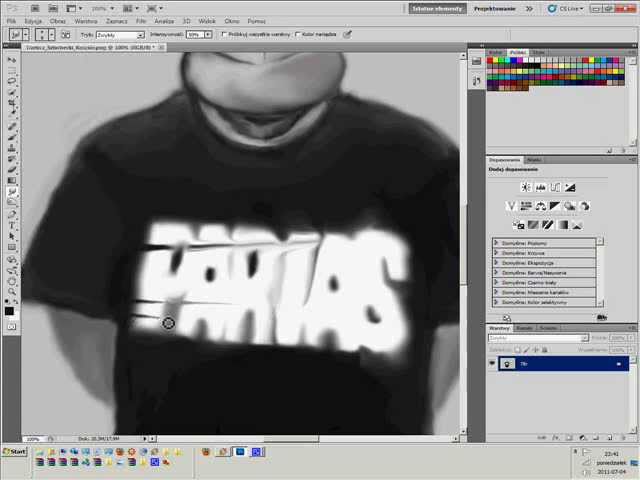Select the Horizontal Type tool
The image size is (640, 480).
(x=12, y=225)
